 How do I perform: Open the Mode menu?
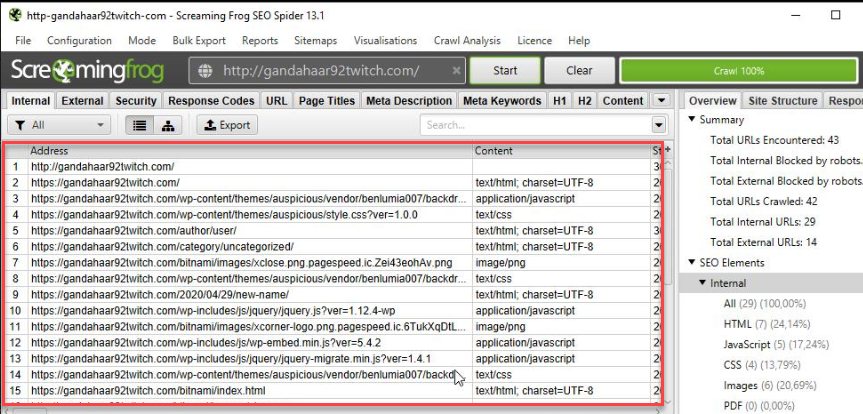click(x=142, y=40)
